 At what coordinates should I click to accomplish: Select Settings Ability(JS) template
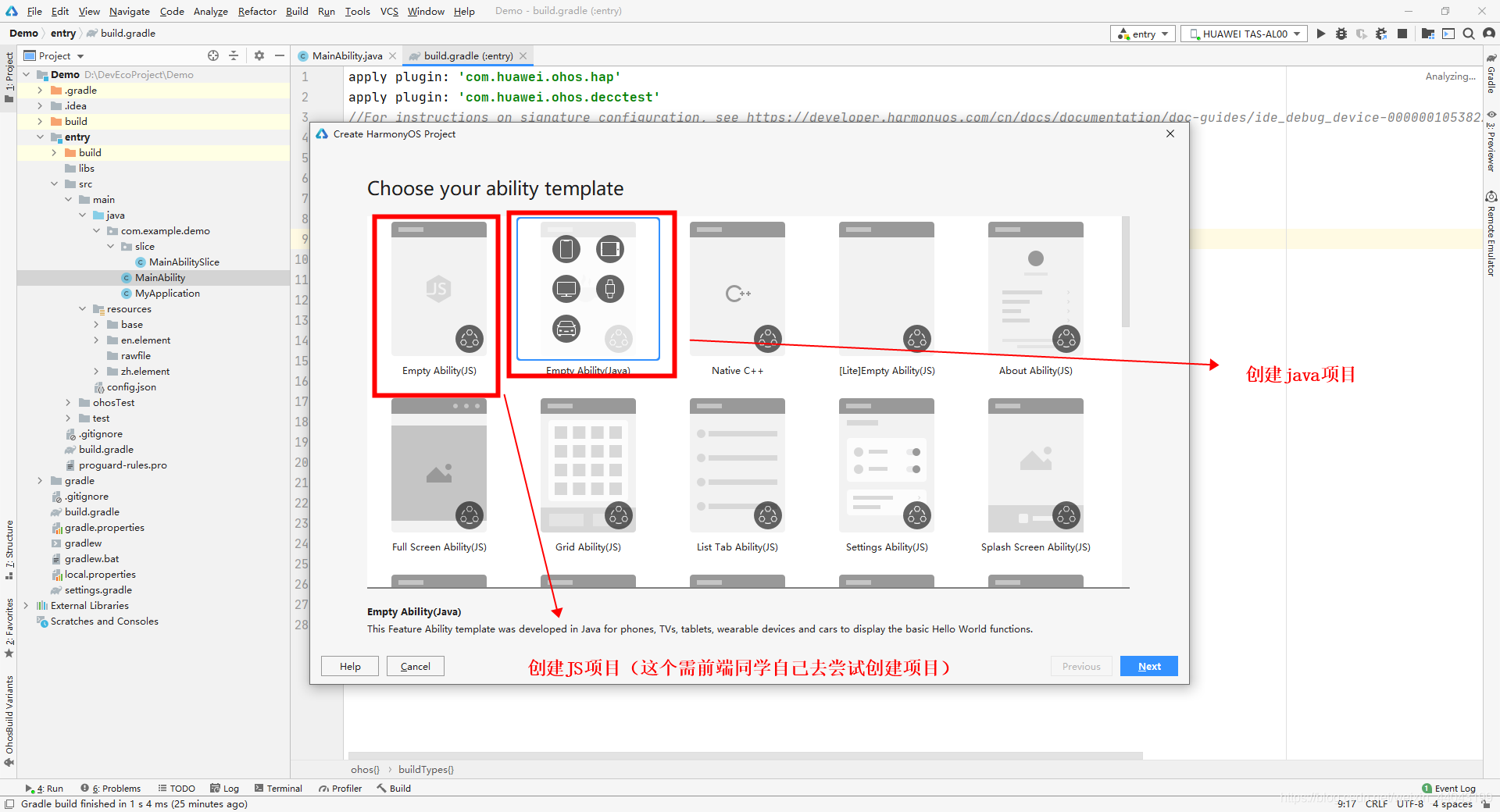[x=887, y=475]
